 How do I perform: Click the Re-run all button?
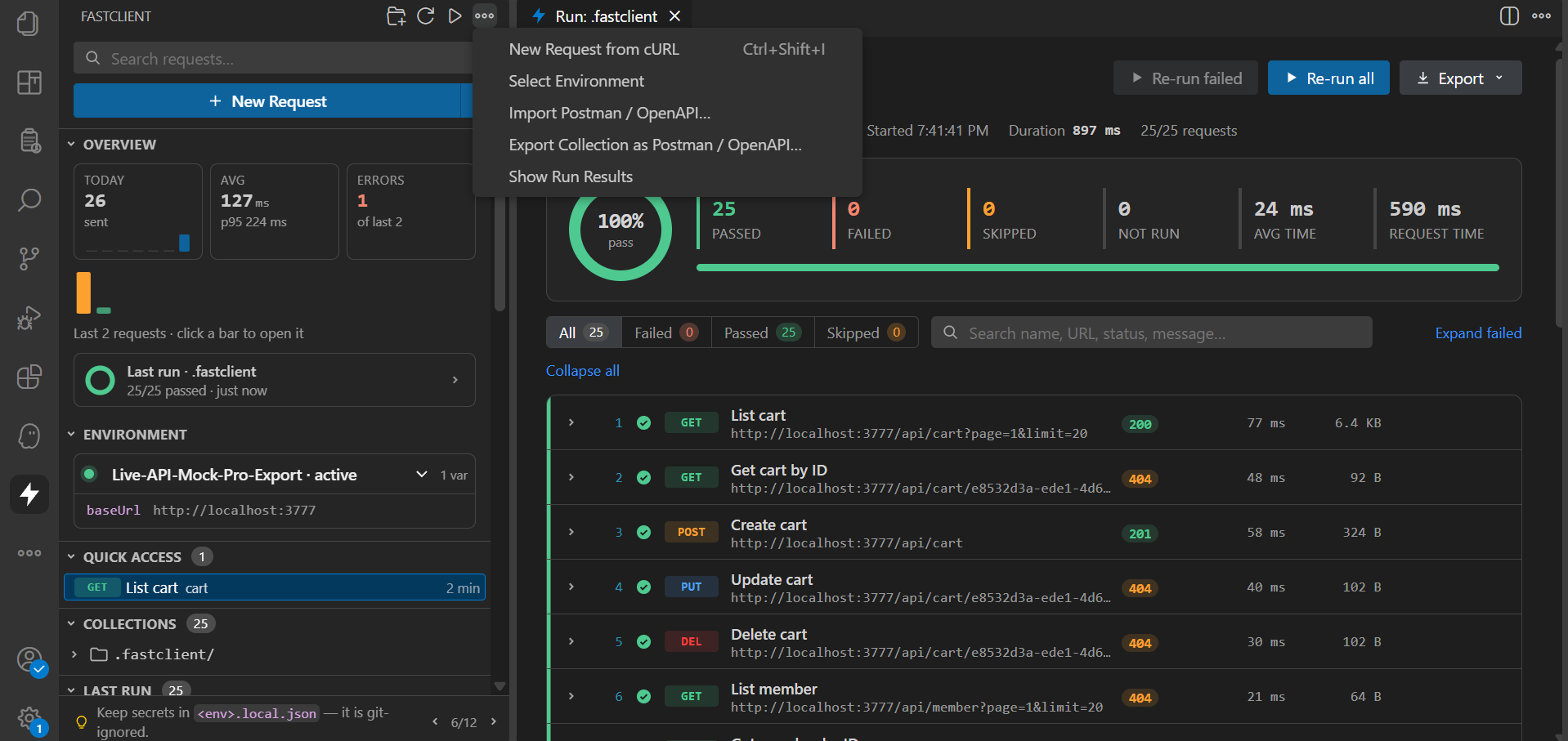click(1328, 78)
